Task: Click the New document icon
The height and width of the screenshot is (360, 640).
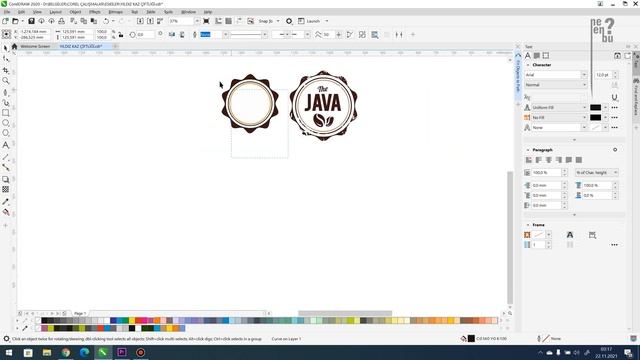Action: click(5, 21)
